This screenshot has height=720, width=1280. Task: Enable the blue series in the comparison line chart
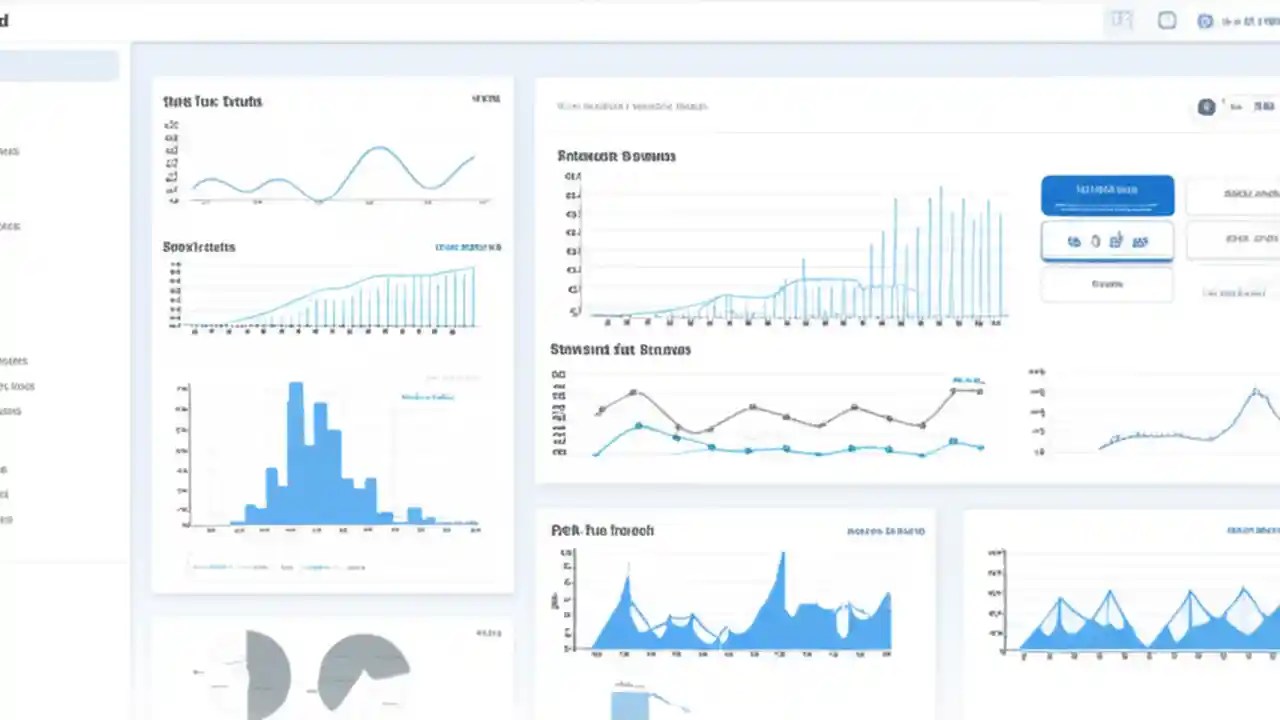click(x=966, y=379)
